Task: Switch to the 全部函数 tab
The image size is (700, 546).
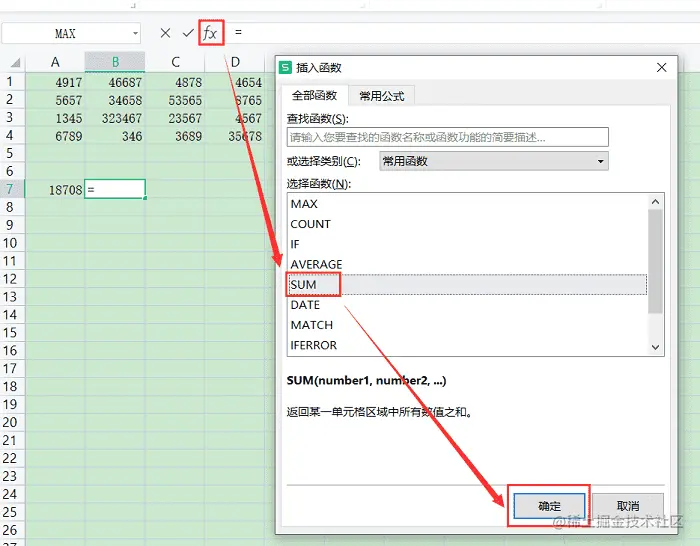Action: 314,96
